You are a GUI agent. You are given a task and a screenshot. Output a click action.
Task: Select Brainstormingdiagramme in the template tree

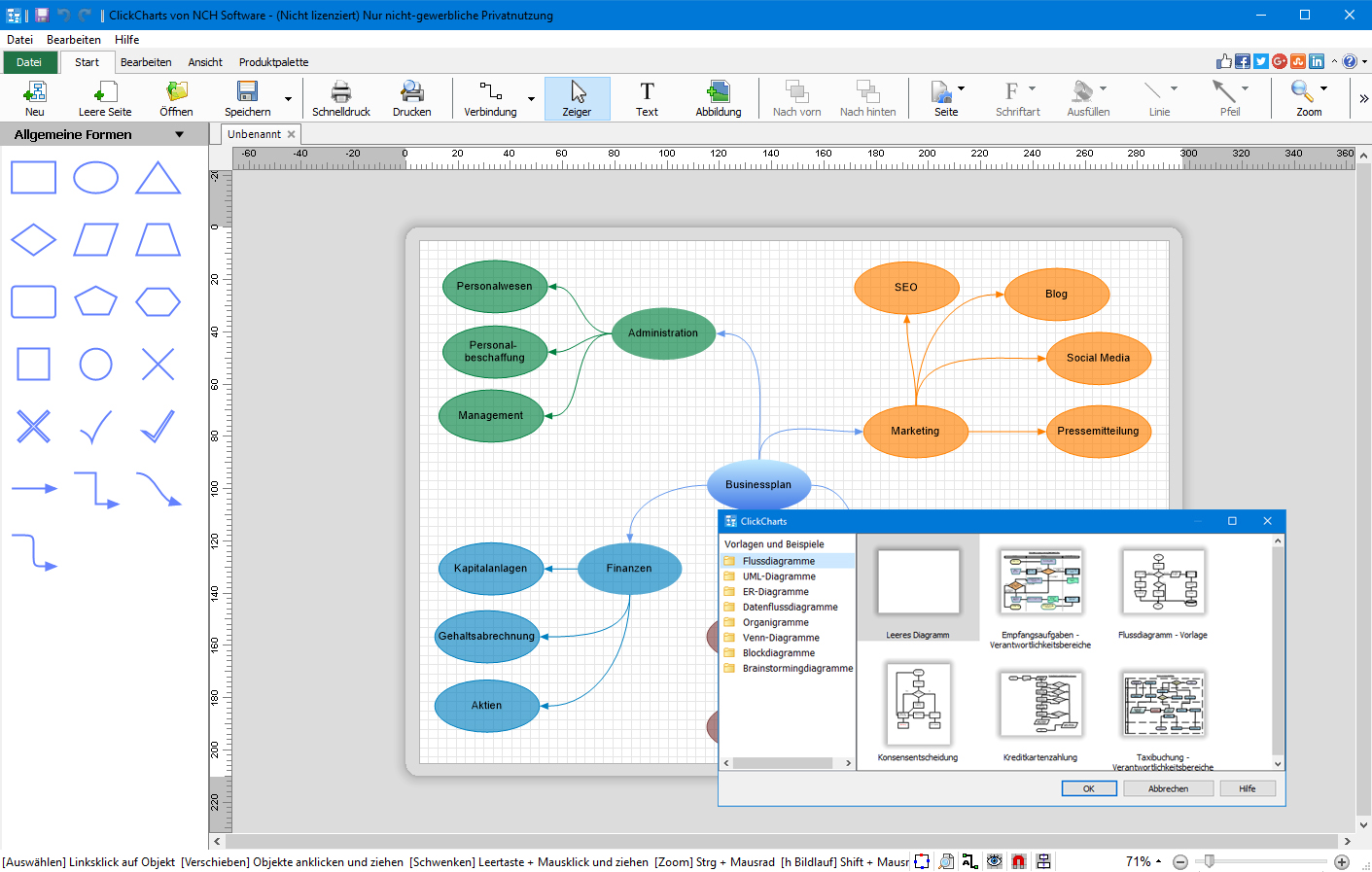[797, 669]
